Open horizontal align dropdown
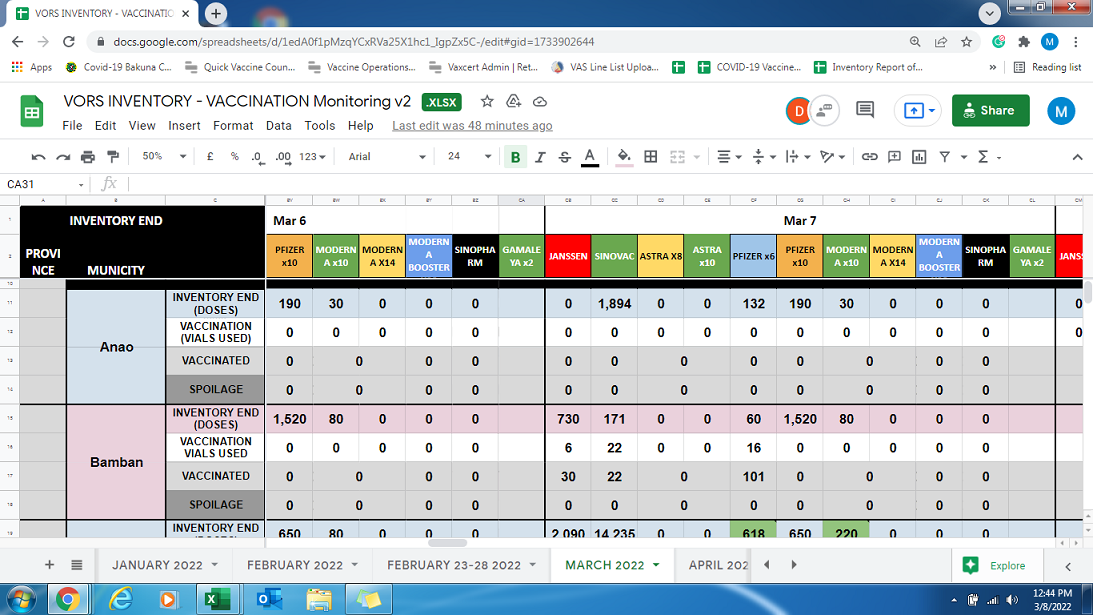The width and height of the screenshot is (1093, 615). pos(729,157)
